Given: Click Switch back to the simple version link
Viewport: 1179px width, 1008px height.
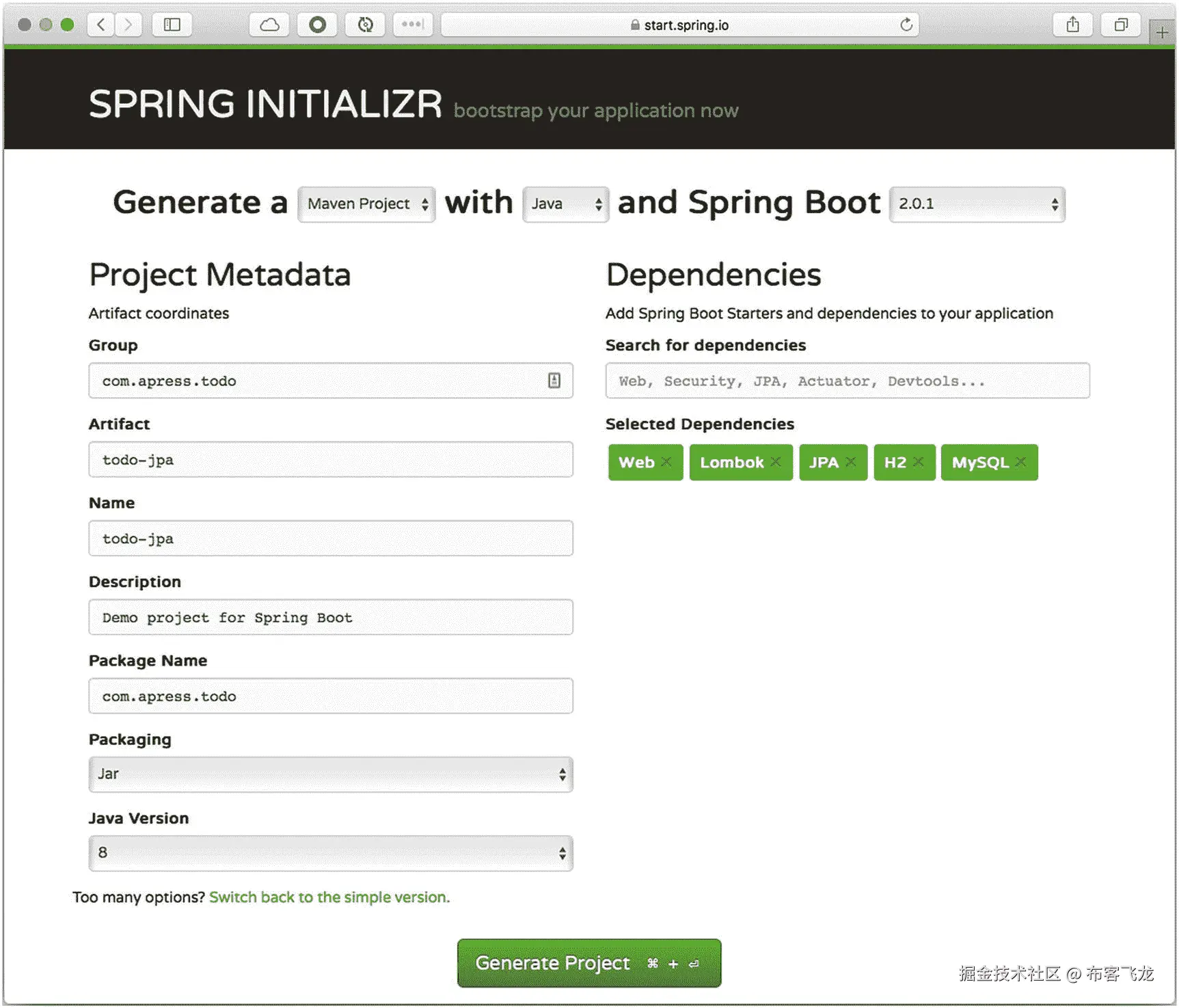Looking at the screenshot, I should coord(329,897).
